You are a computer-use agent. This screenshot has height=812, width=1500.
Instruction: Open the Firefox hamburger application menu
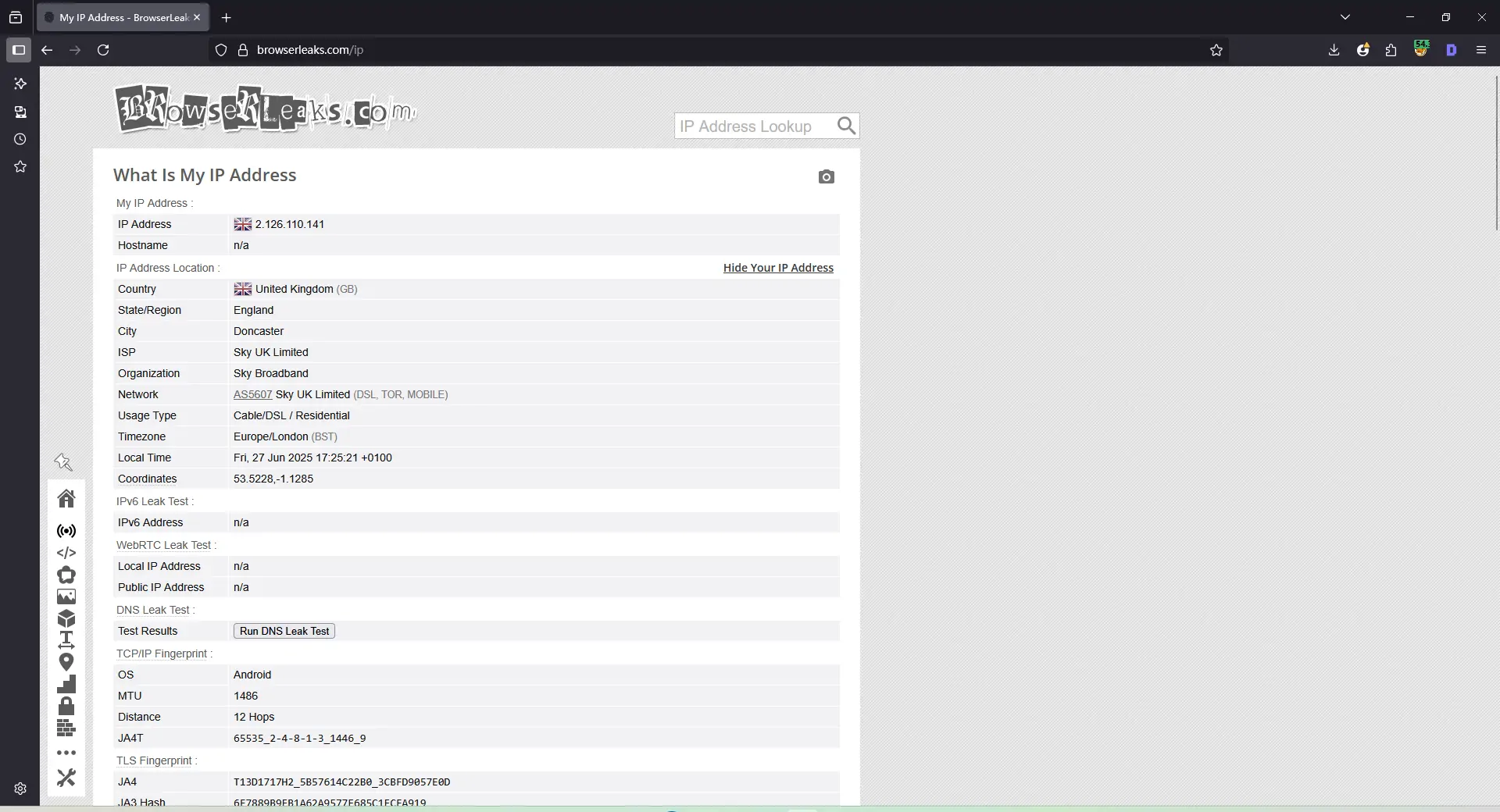pyautogui.click(x=1481, y=50)
